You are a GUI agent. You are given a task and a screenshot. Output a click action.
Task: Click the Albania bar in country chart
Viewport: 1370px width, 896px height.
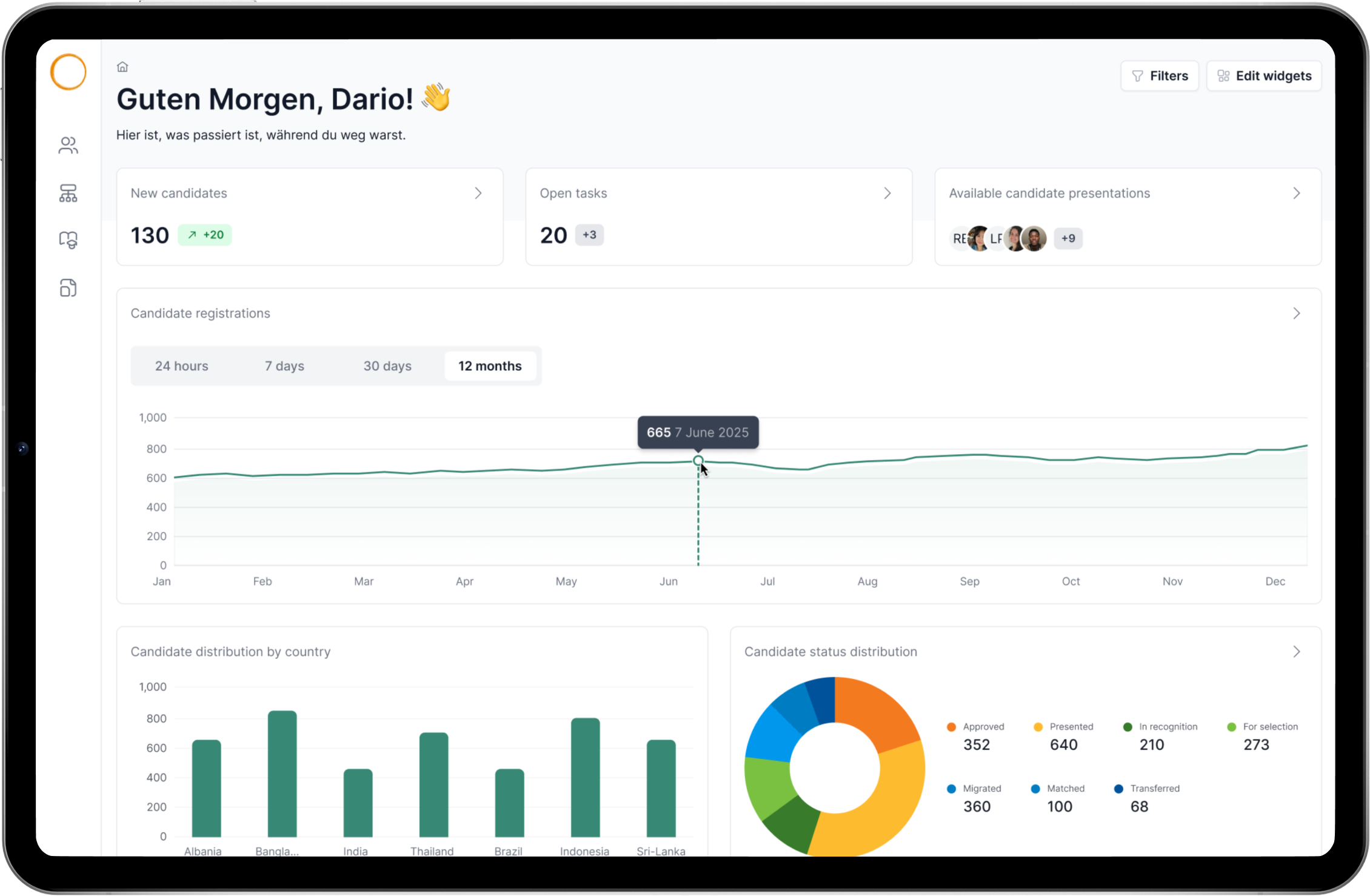[207, 789]
